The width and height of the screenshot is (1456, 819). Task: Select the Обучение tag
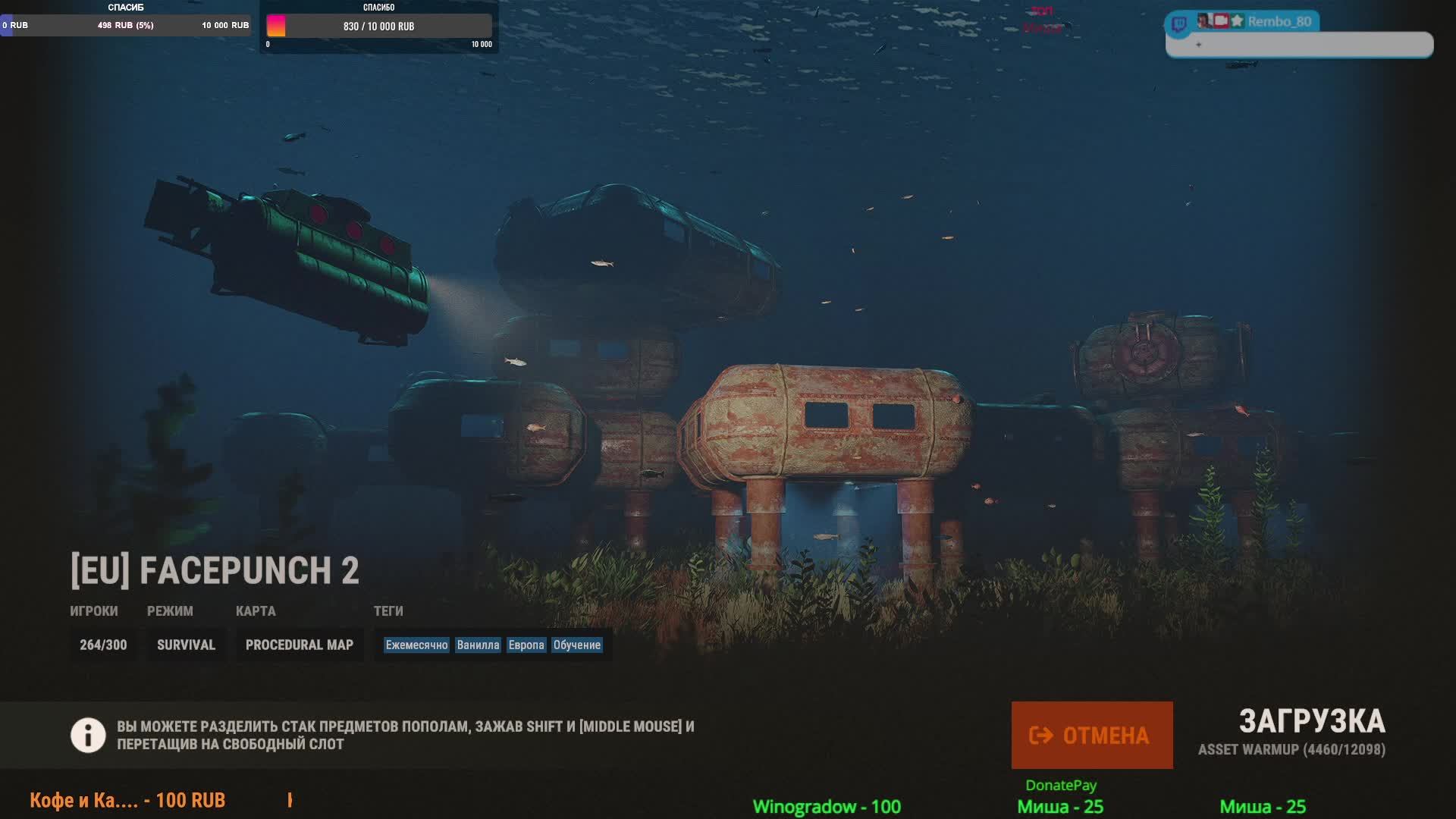pyautogui.click(x=576, y=645)
